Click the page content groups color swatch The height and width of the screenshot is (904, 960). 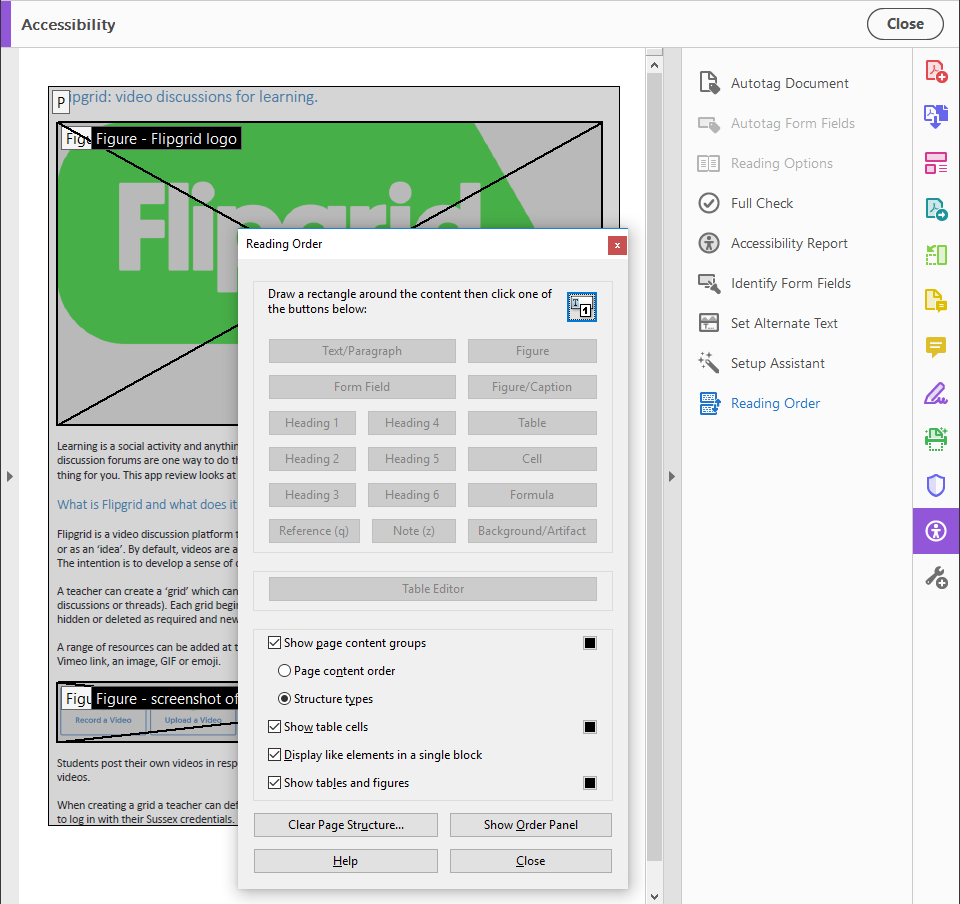[590, 643]
